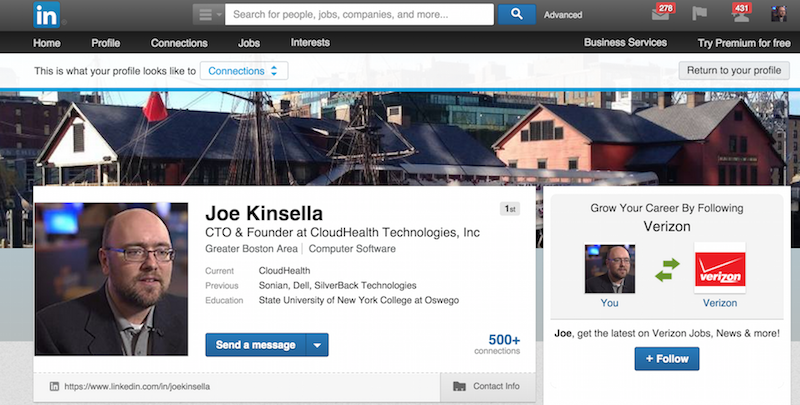The width and height of the screenshot is (800, 405).
Task: Open Advanced search link
Action: (x=563, y=15)
